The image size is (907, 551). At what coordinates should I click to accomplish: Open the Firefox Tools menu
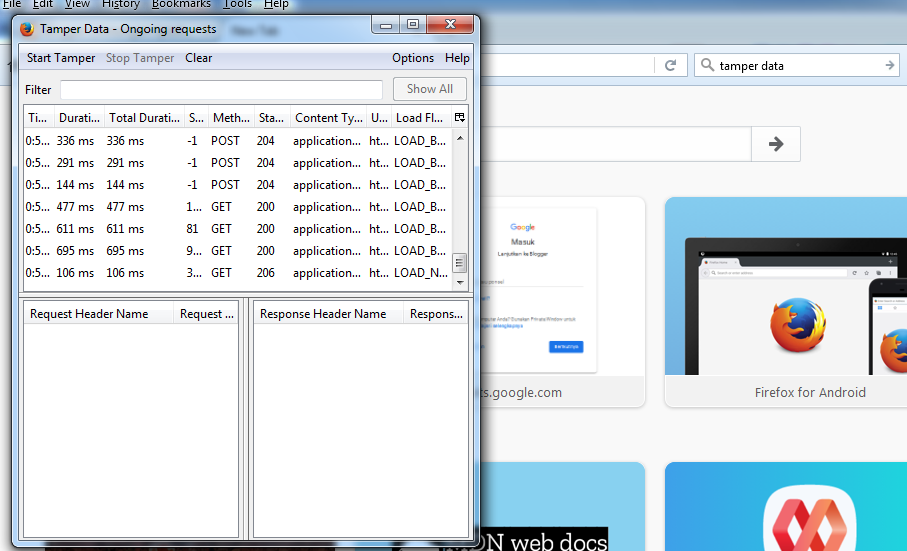(238, 4)
